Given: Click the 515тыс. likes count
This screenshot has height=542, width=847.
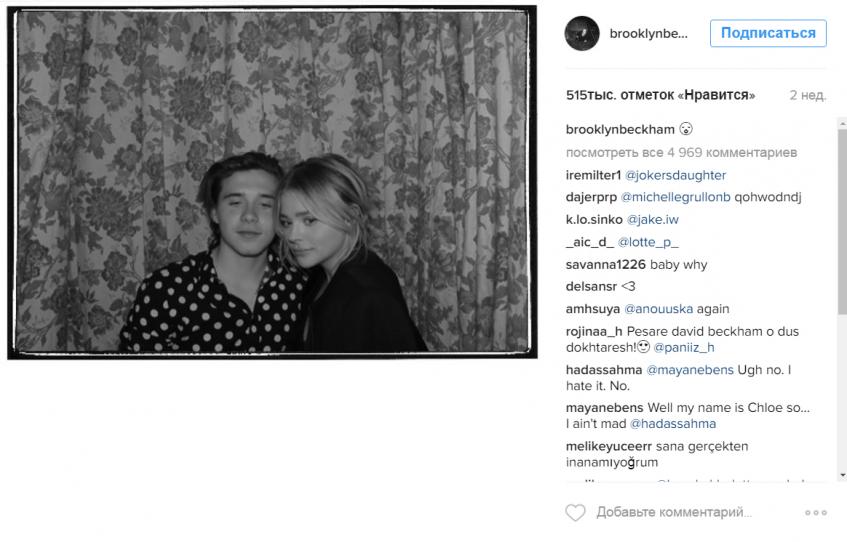Looking at the screenshot, I should [x=660, y=95].
